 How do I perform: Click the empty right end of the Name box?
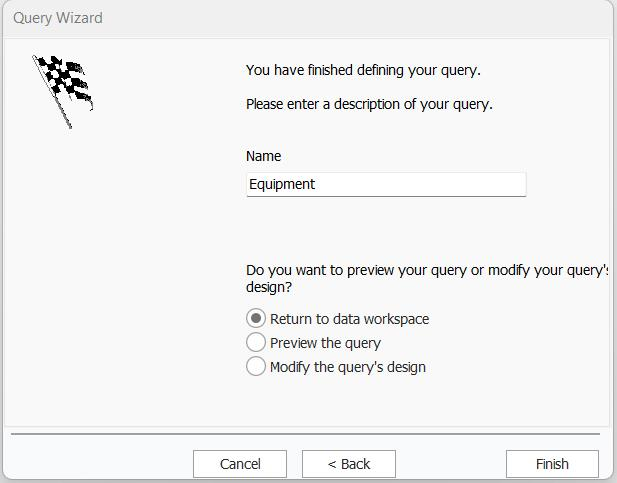click(480, 184)
